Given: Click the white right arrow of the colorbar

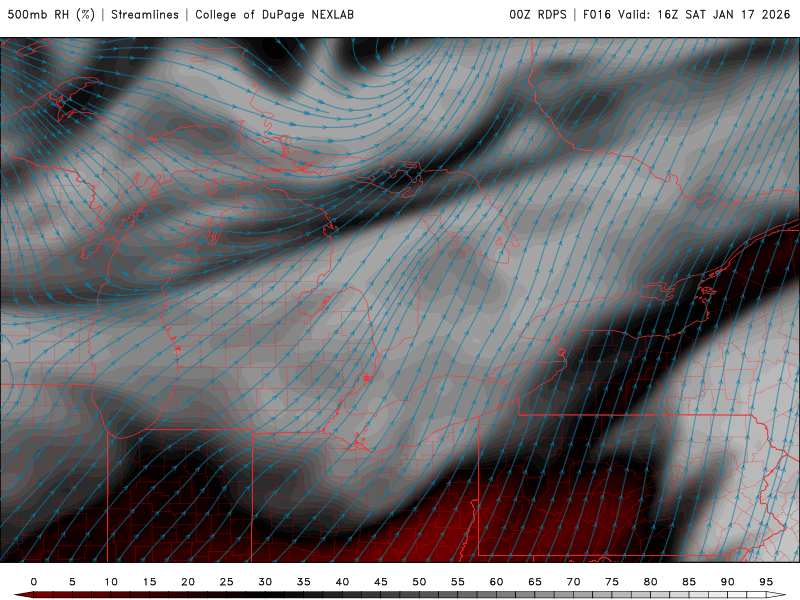Looking at the screenshot, I should (x=776, y=595).
